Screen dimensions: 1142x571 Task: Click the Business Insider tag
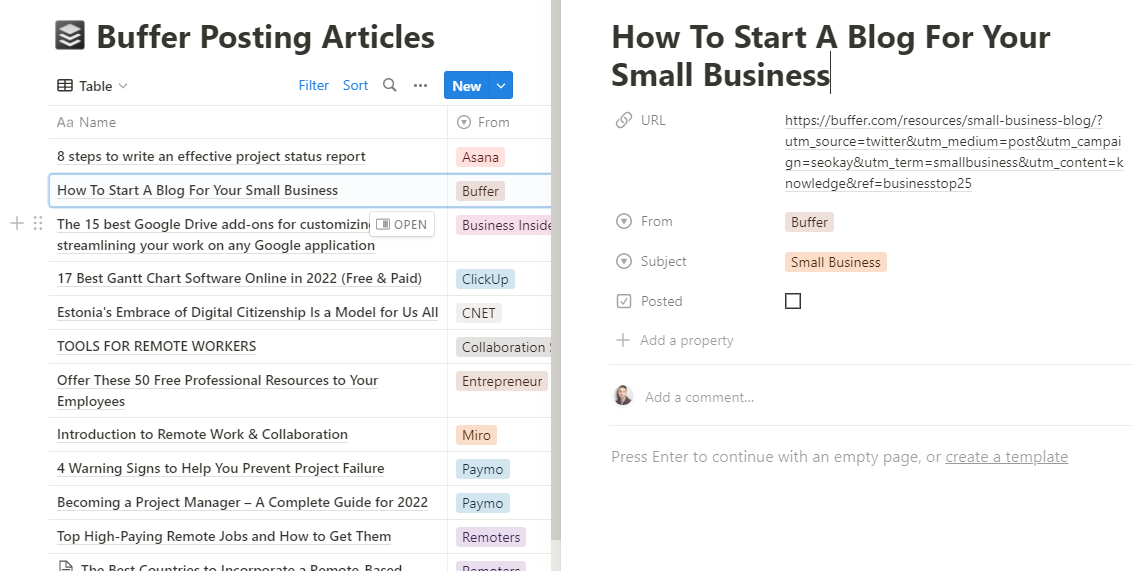tap(504, 225)
